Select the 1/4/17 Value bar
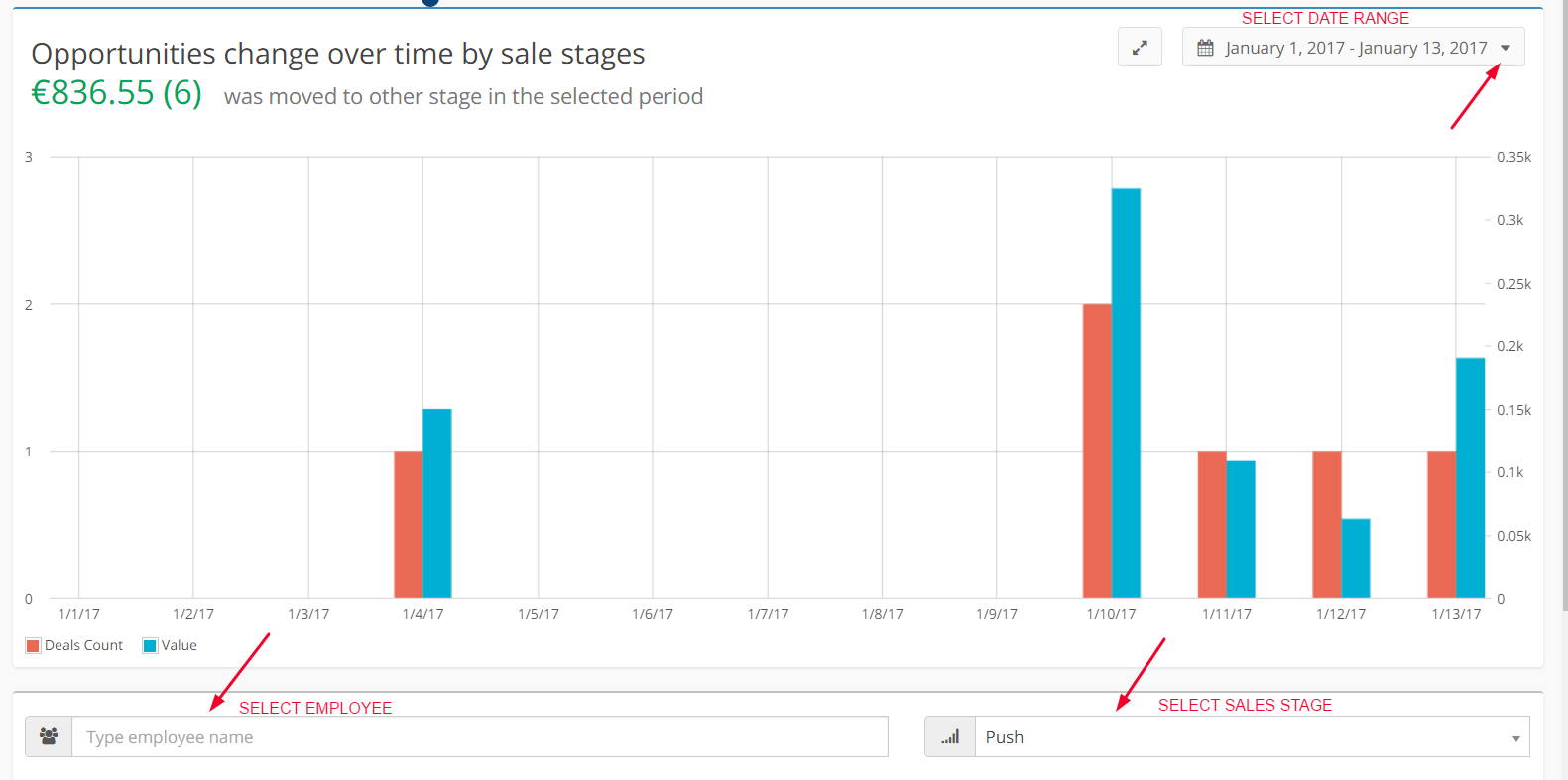This screenshot has width=1568, height=780. pyautogui.click(x=437, y=503)
